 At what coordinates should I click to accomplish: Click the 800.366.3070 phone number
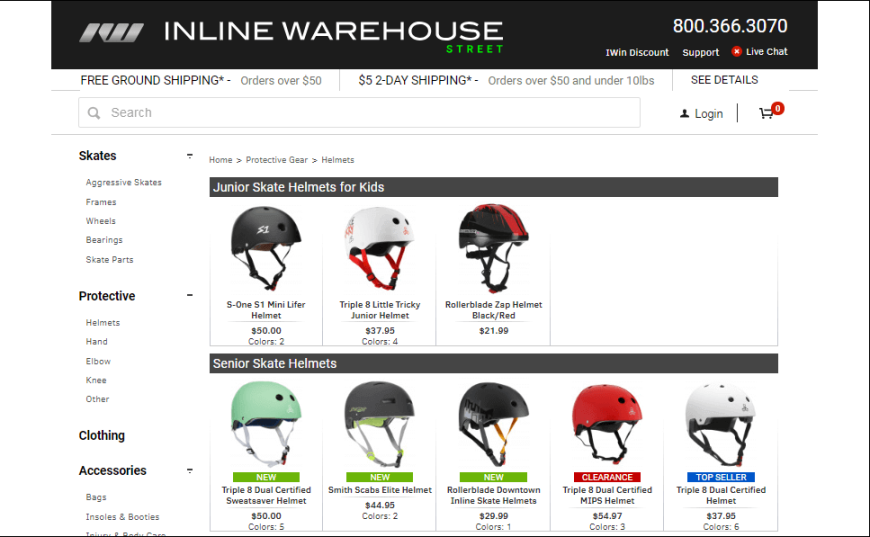pyautogui.click(x=730, y=26)
